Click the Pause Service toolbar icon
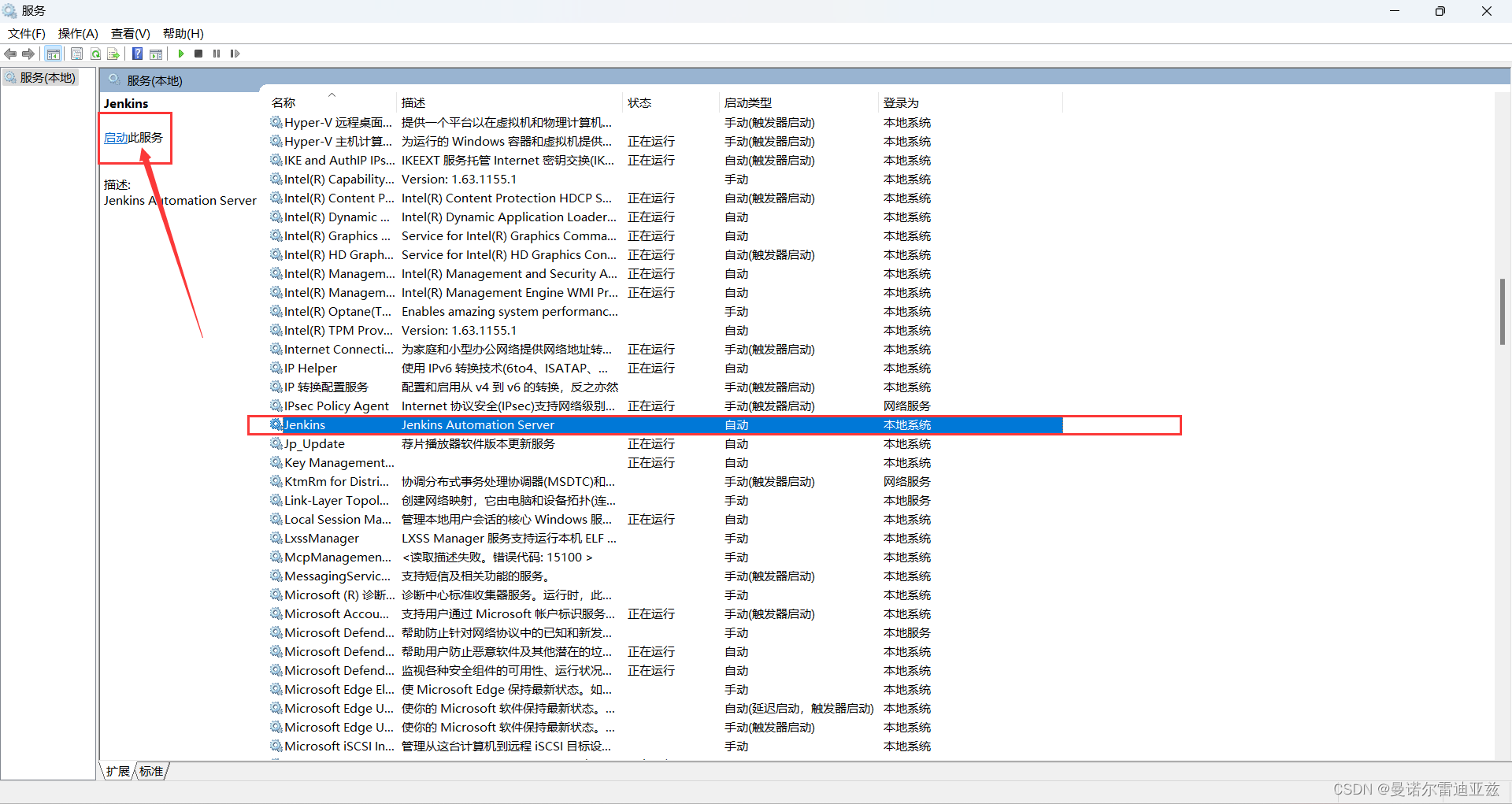The width and height of the screenshot is (1512, 804). click(217, 54)
